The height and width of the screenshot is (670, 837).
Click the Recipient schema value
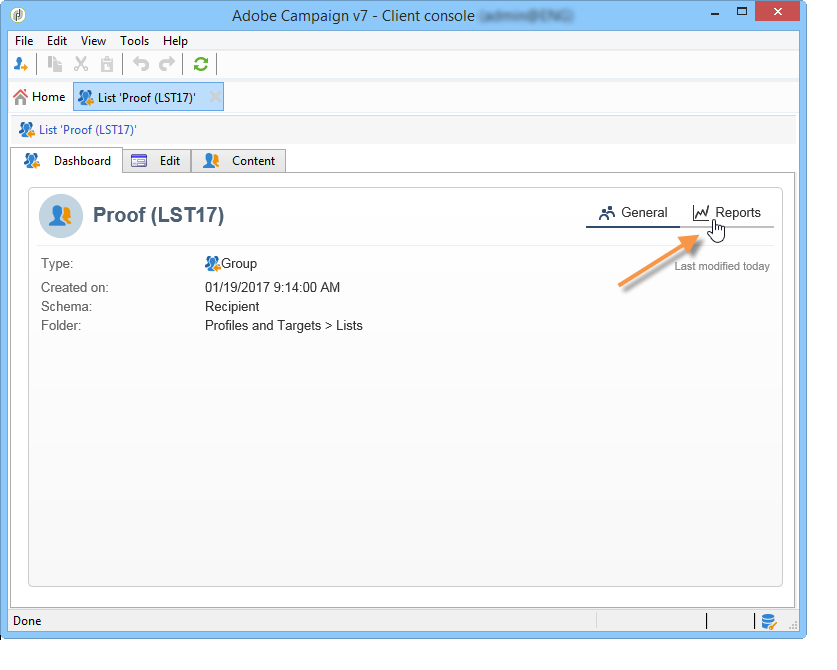pyautogui.click(x=232, y=306)
